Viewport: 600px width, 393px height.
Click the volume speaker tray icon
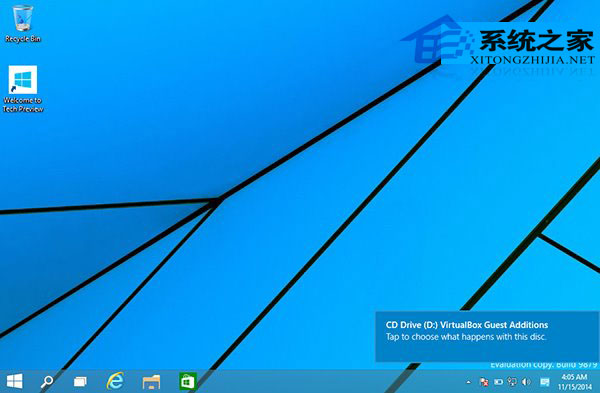[527, 382]
